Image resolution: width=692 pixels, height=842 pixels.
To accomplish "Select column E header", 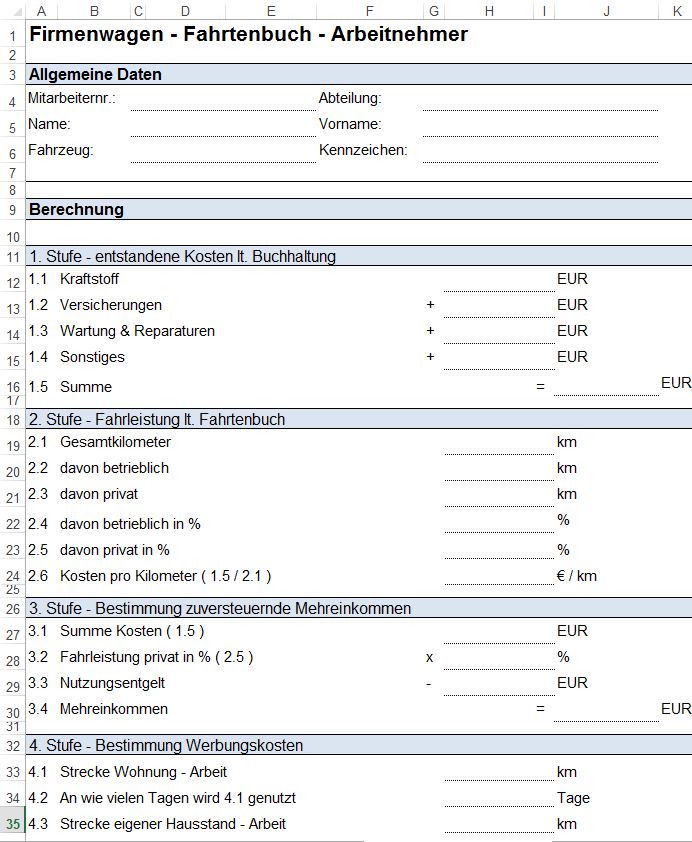I will 271,11.
